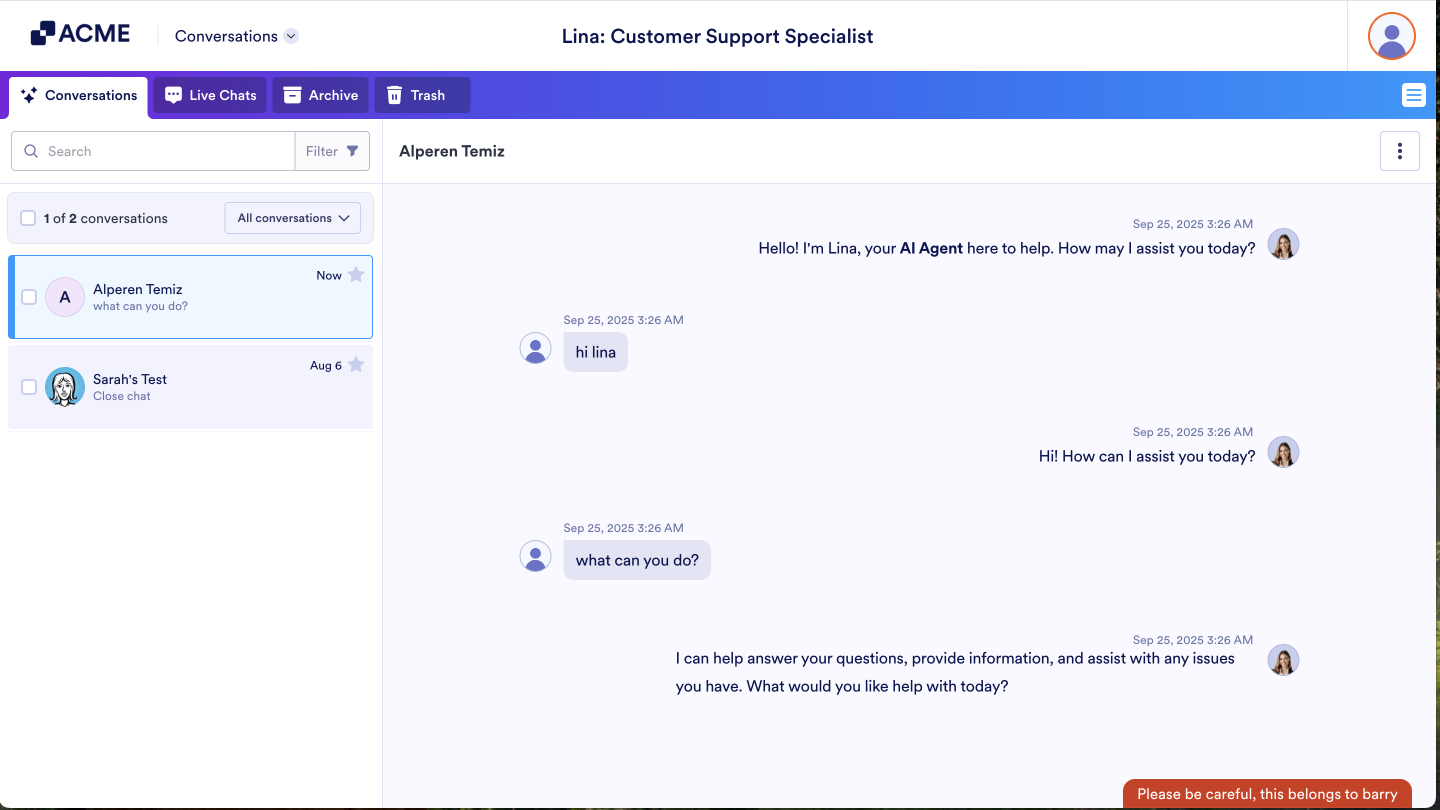Click the ACME logo
The width and height of the screenshot is (1440, 810).
pyautogui.click(x=80, y=33)
